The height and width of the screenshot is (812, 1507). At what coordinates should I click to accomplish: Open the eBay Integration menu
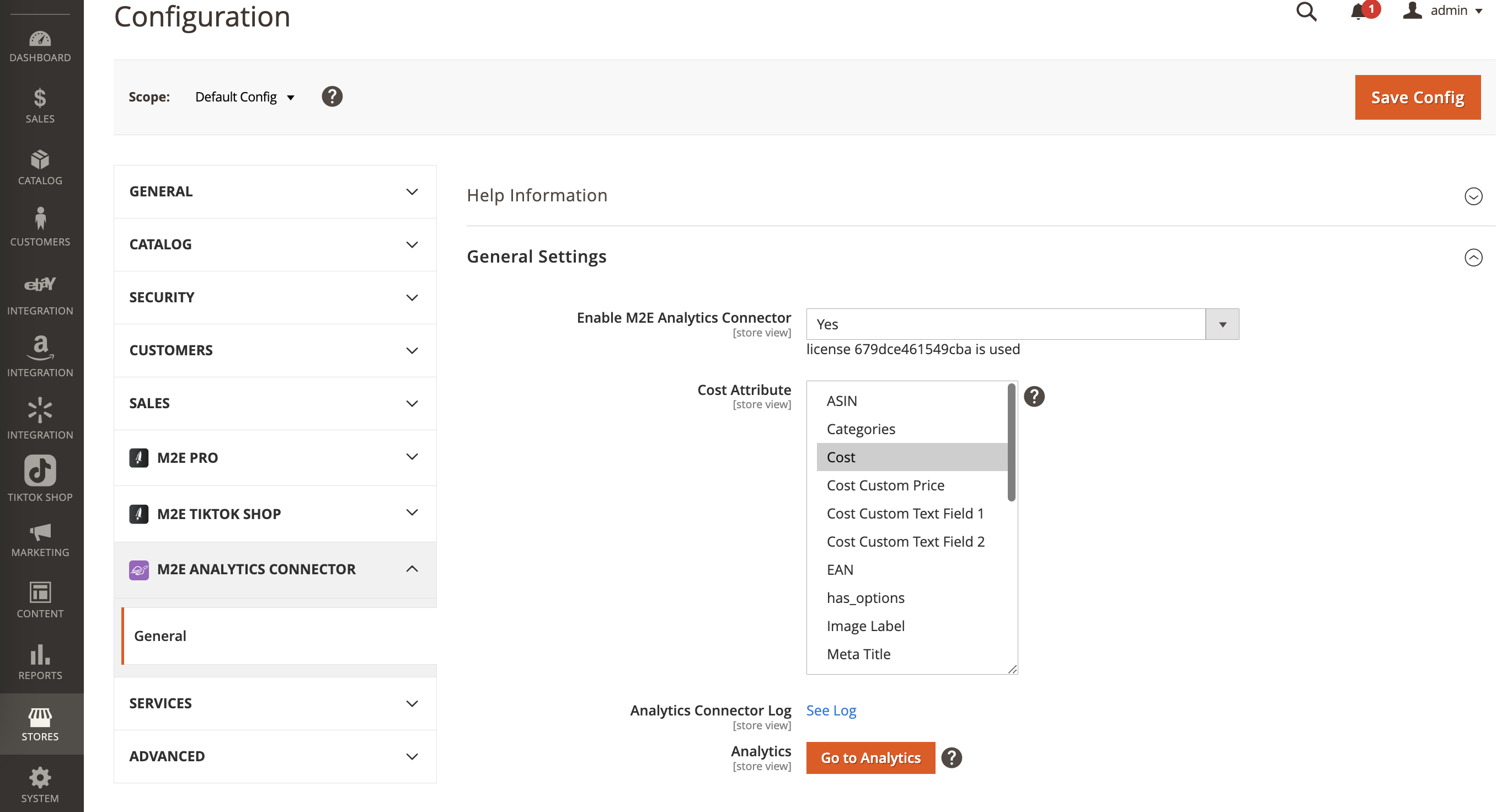click(40, 295)
